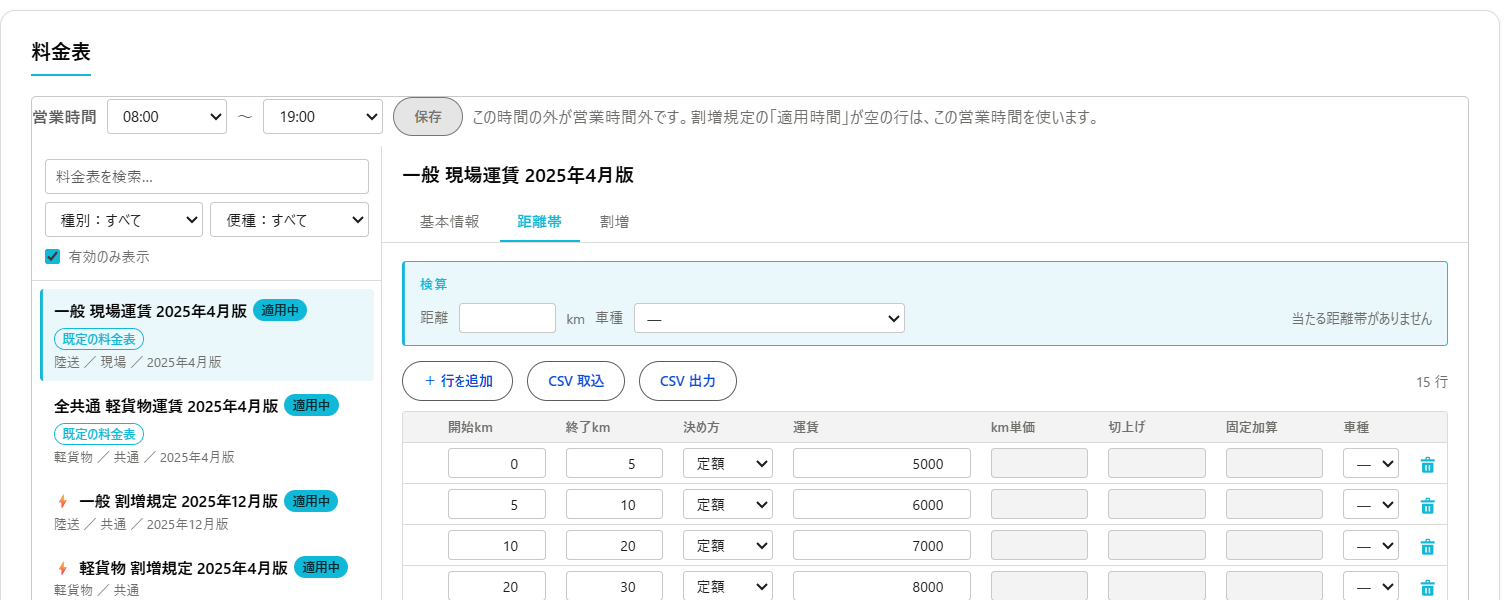Image resolution: width=1506 pixels, height=600 pixels.
Task: Select 一般 現場運賃 2025年4月版 in the list
Action: 207,335
